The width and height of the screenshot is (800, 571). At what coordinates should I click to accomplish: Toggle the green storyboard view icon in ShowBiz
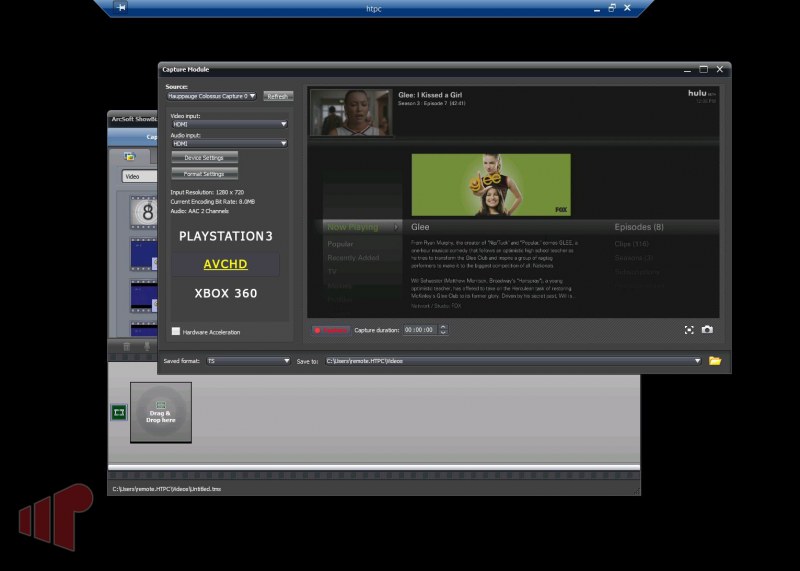pyautogui.click(x=119, y=412)
